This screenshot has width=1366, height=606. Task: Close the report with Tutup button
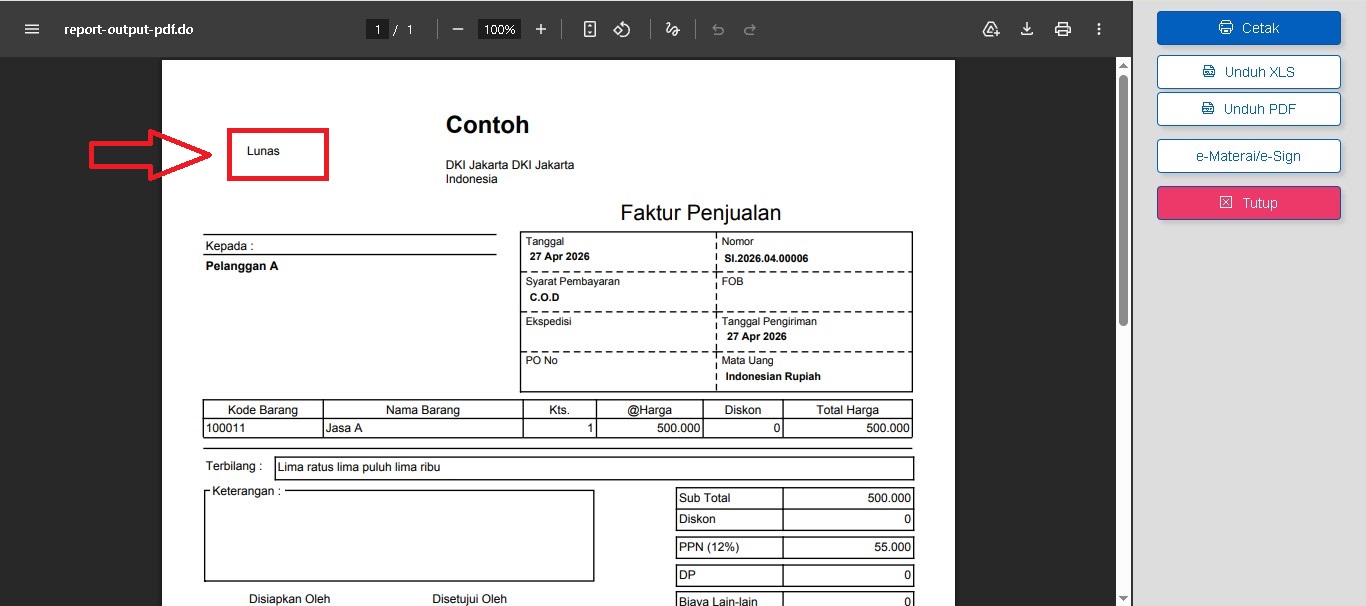[x=1248, y=203]
